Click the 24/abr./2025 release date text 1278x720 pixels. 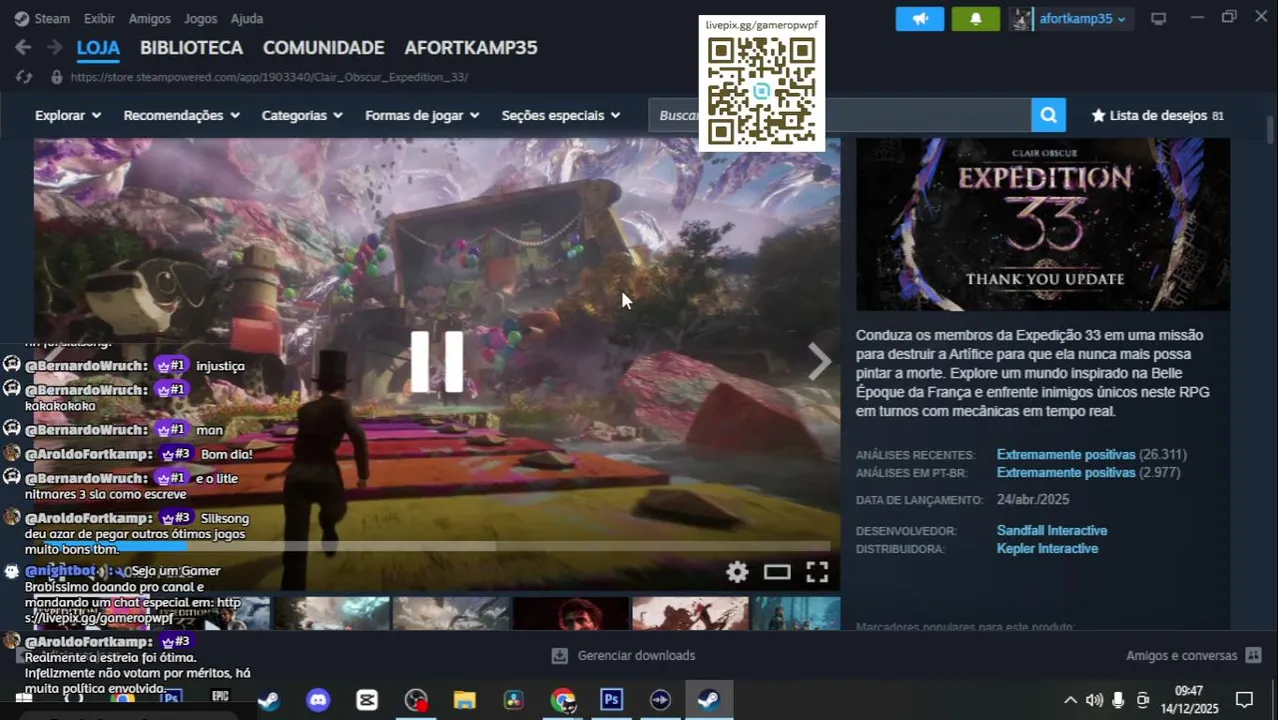coord(1033,500)
